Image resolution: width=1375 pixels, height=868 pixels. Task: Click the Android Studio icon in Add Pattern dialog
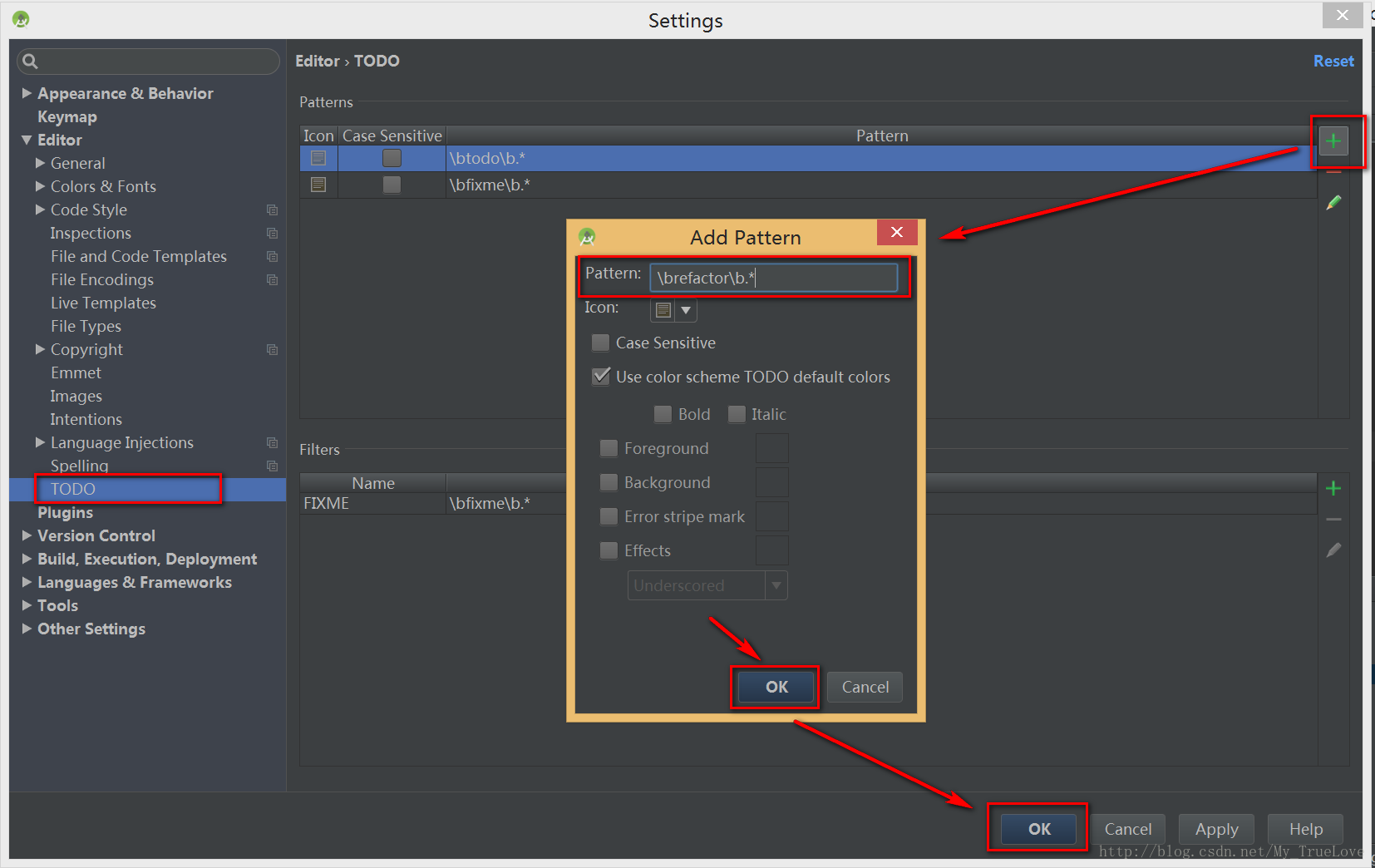click(587, 237)
